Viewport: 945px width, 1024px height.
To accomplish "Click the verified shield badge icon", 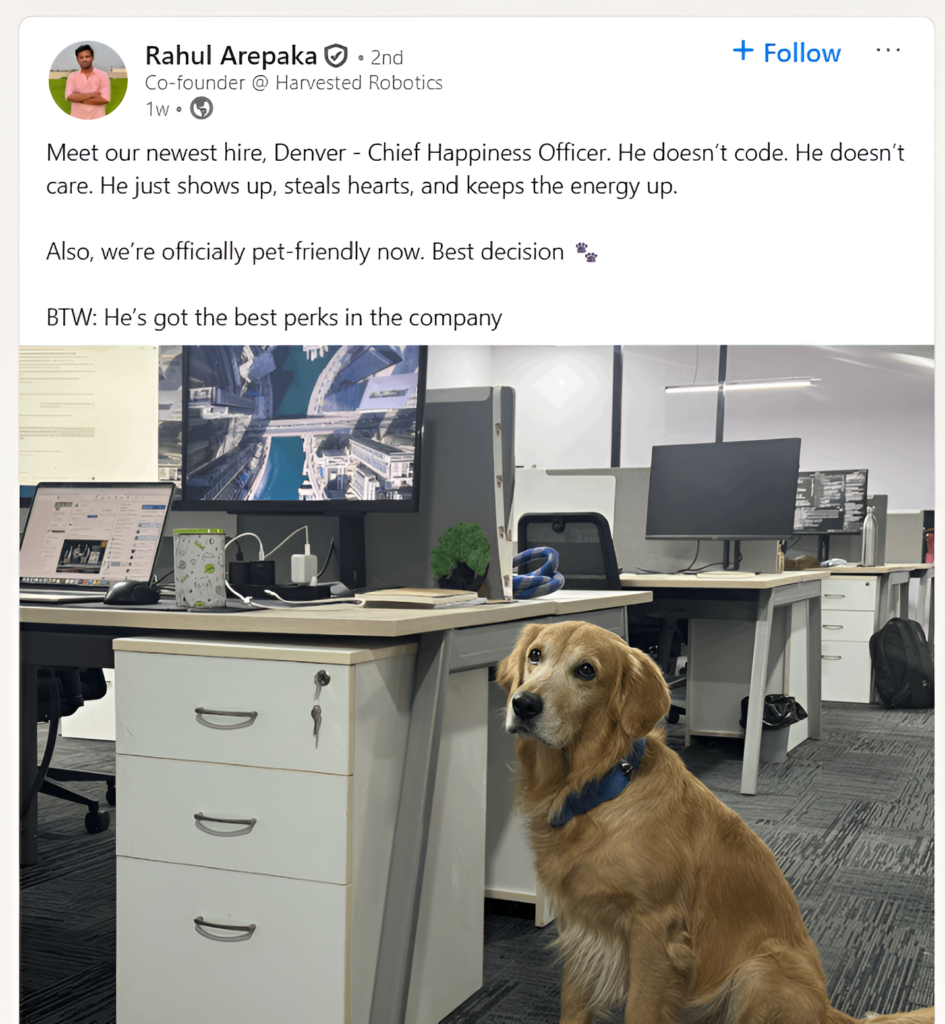I will [336, 57].
